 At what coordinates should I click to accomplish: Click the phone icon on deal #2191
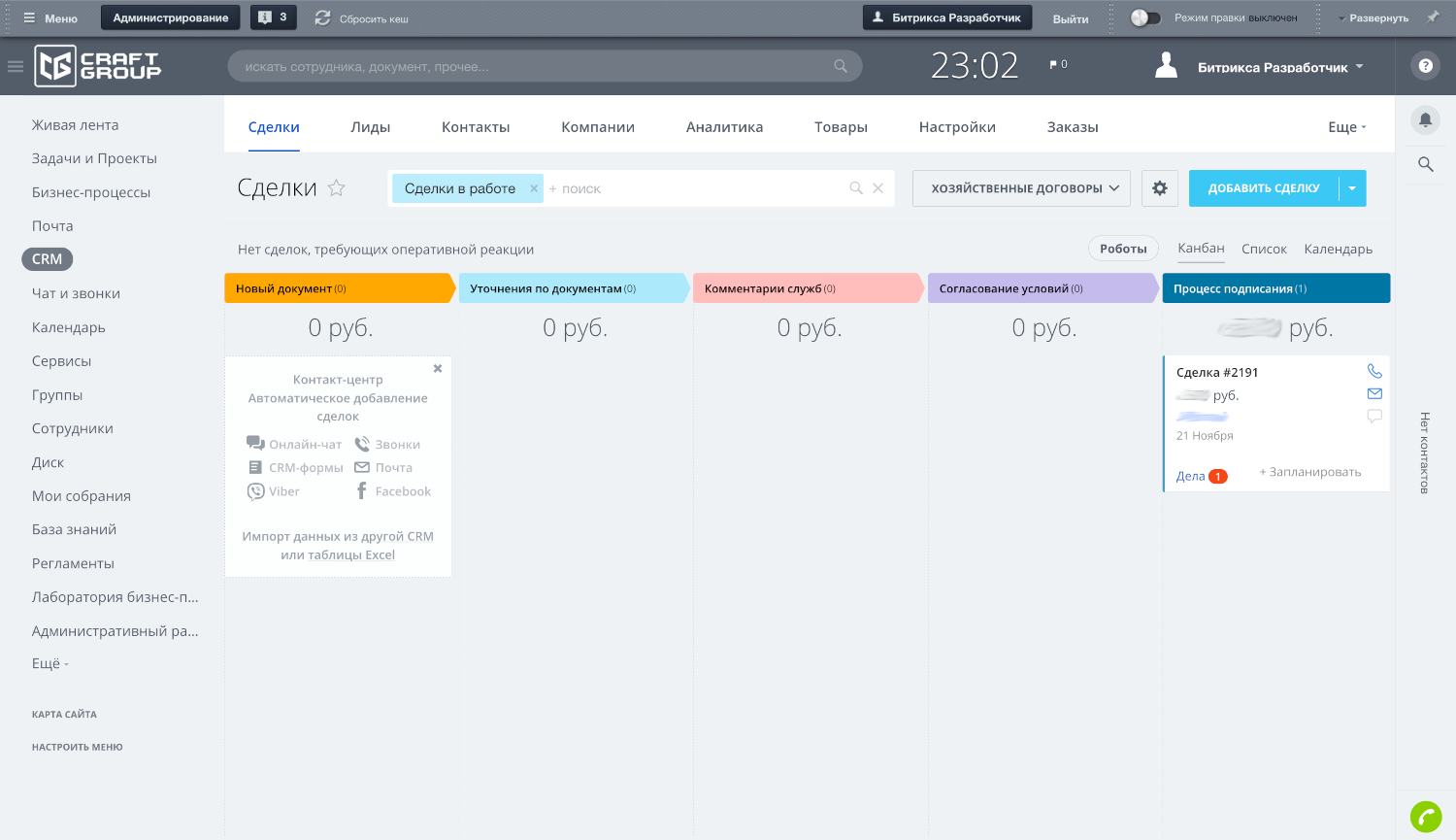pos(1373,371)
